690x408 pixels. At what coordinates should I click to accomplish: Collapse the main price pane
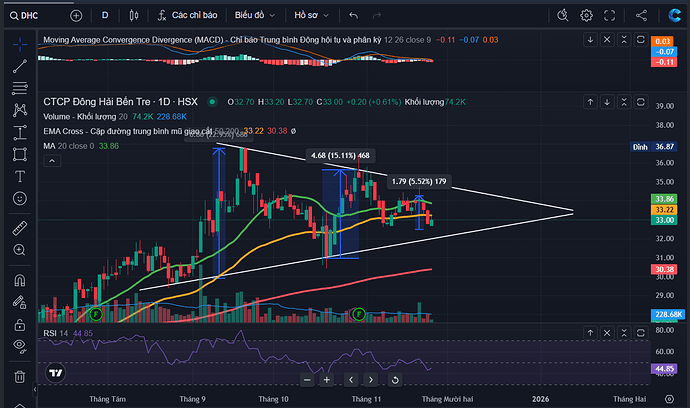pos(624,102)
